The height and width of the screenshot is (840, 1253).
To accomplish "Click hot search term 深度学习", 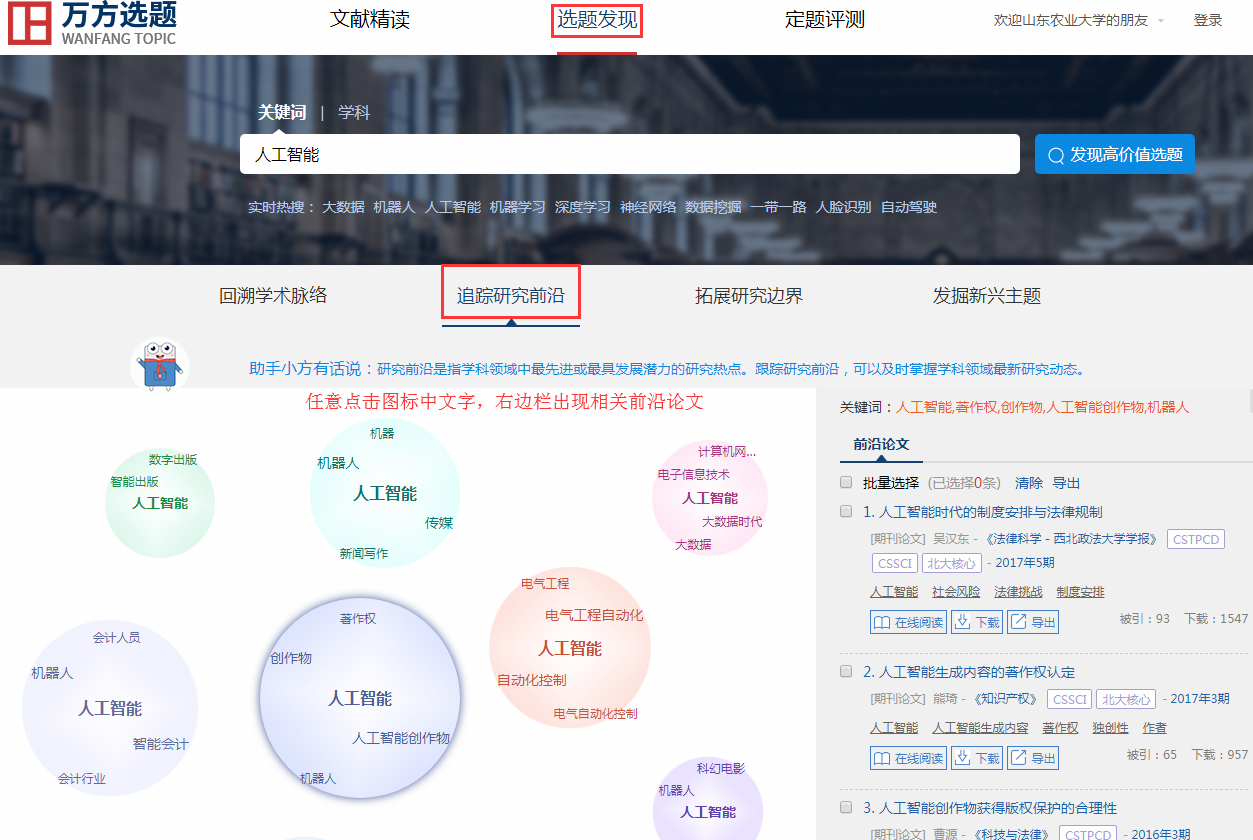I will [582, 207].
